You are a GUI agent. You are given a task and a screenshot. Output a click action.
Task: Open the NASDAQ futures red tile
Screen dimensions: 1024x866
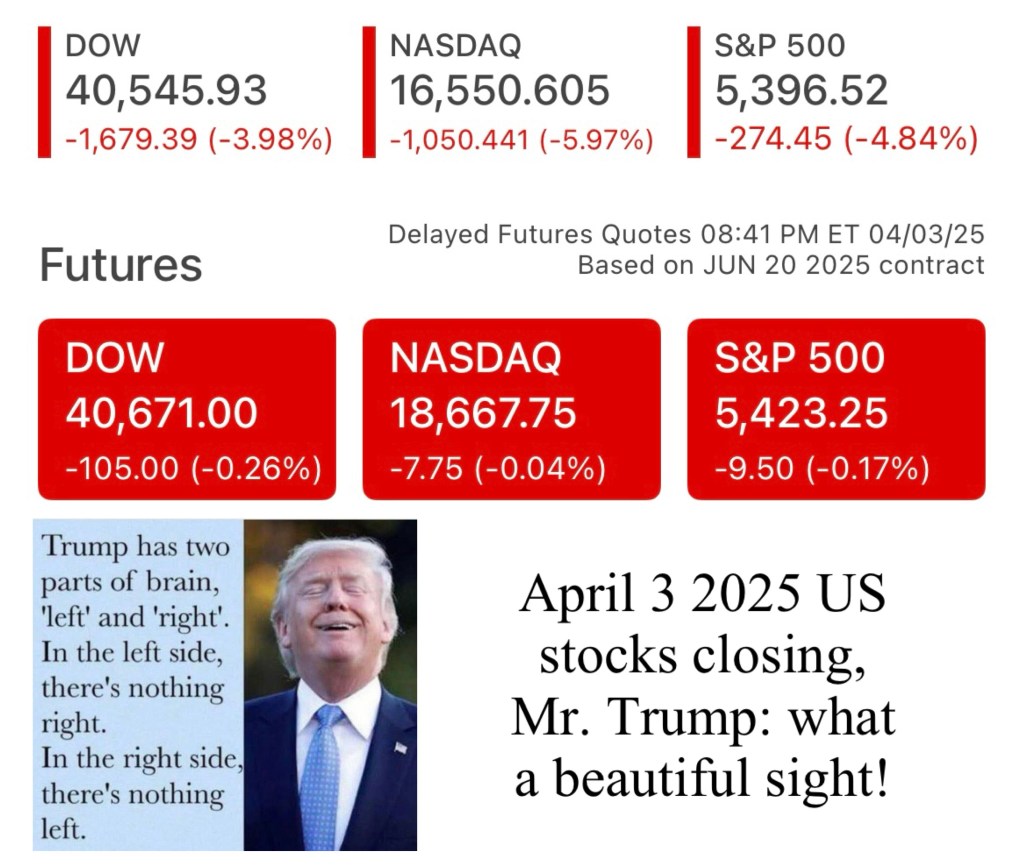[x=511, y=408]
